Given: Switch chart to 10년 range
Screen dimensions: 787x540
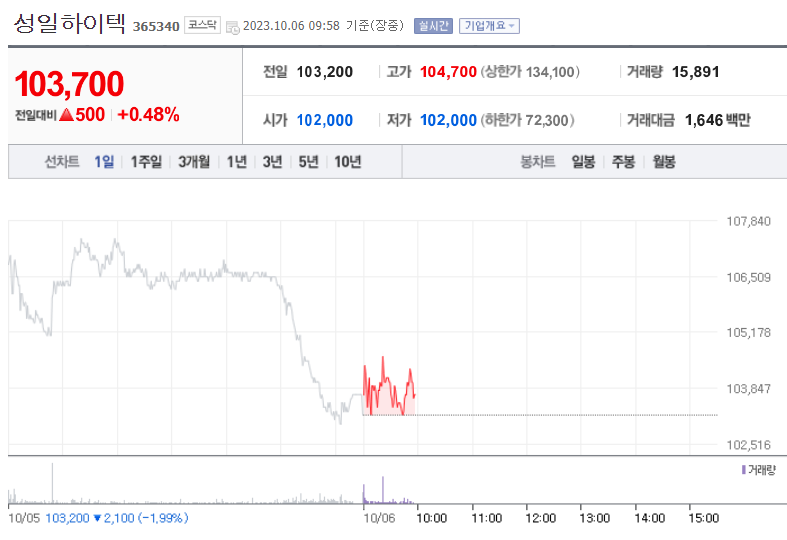Looking at the screenshot, I should pos(348,162).
